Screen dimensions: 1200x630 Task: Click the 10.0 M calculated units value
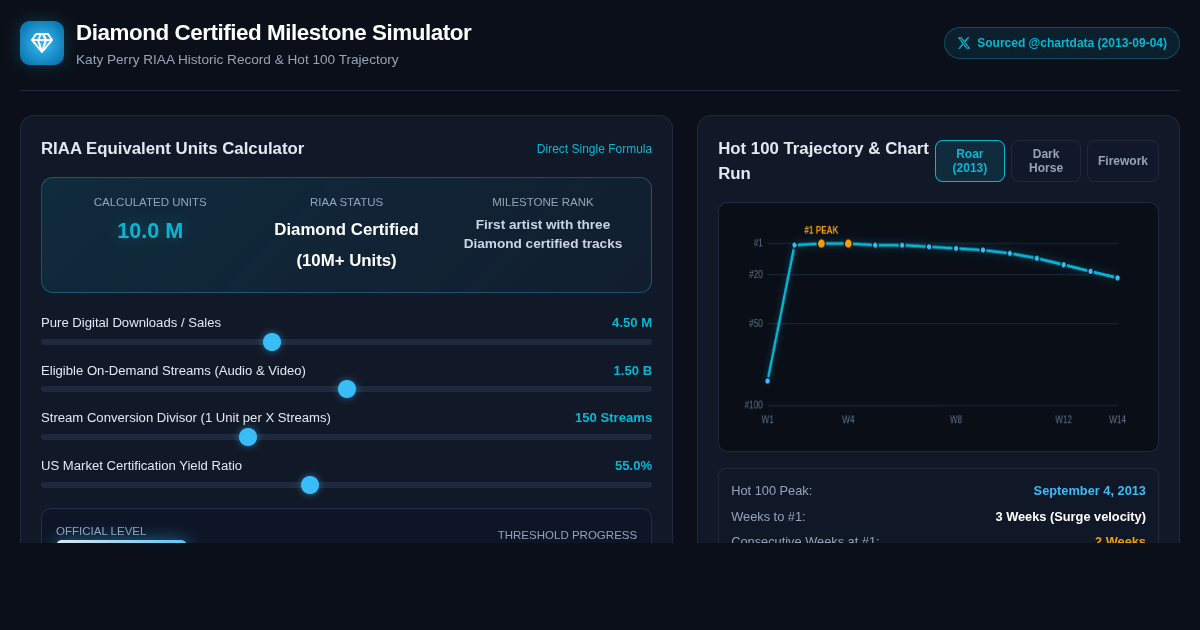(x=150, y=231)
